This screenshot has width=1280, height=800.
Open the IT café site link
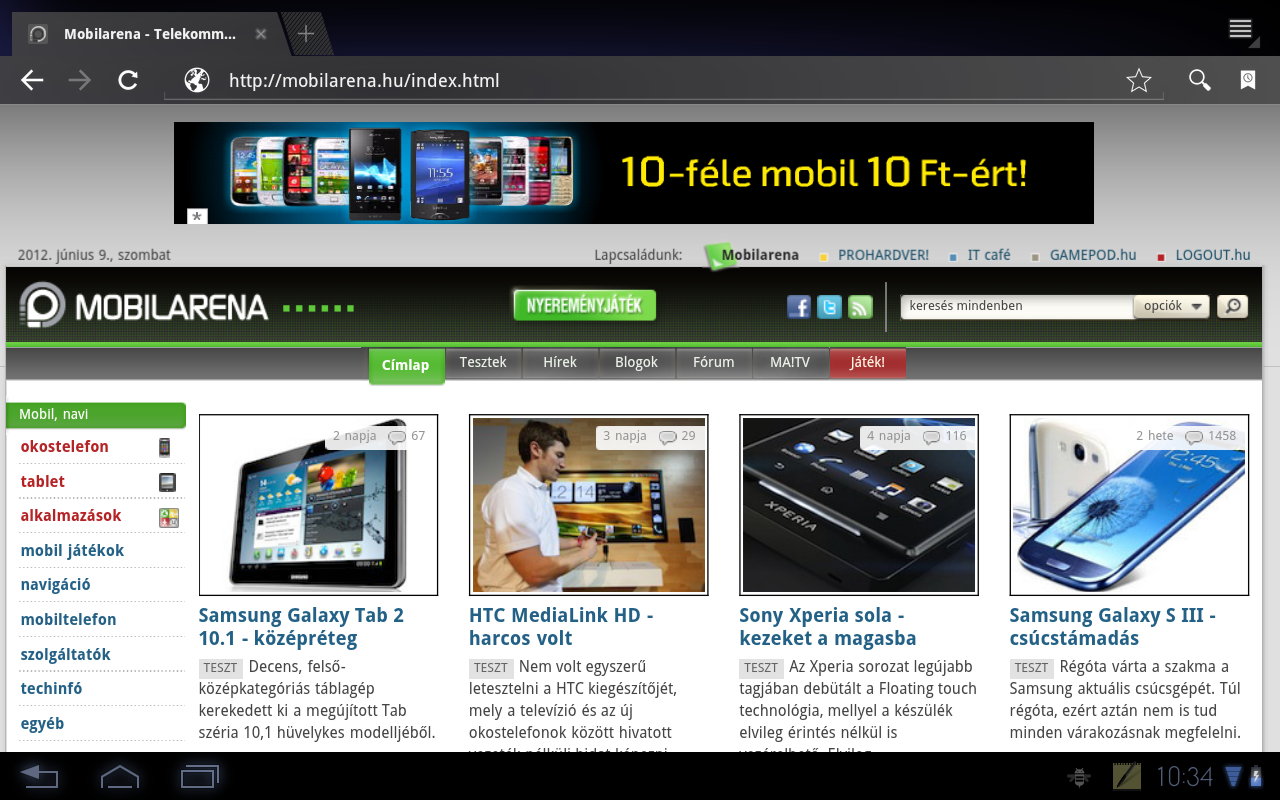coord(989,255)
